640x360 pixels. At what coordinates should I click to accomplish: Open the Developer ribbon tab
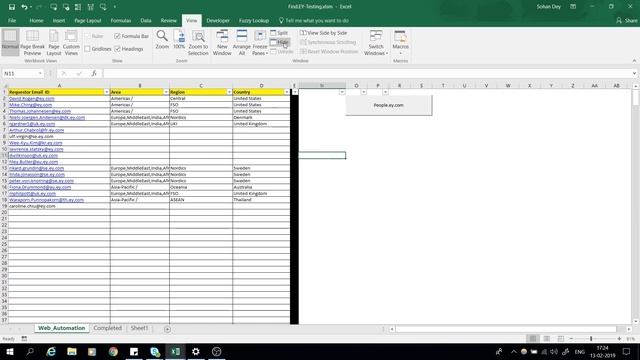coord(218,20)
